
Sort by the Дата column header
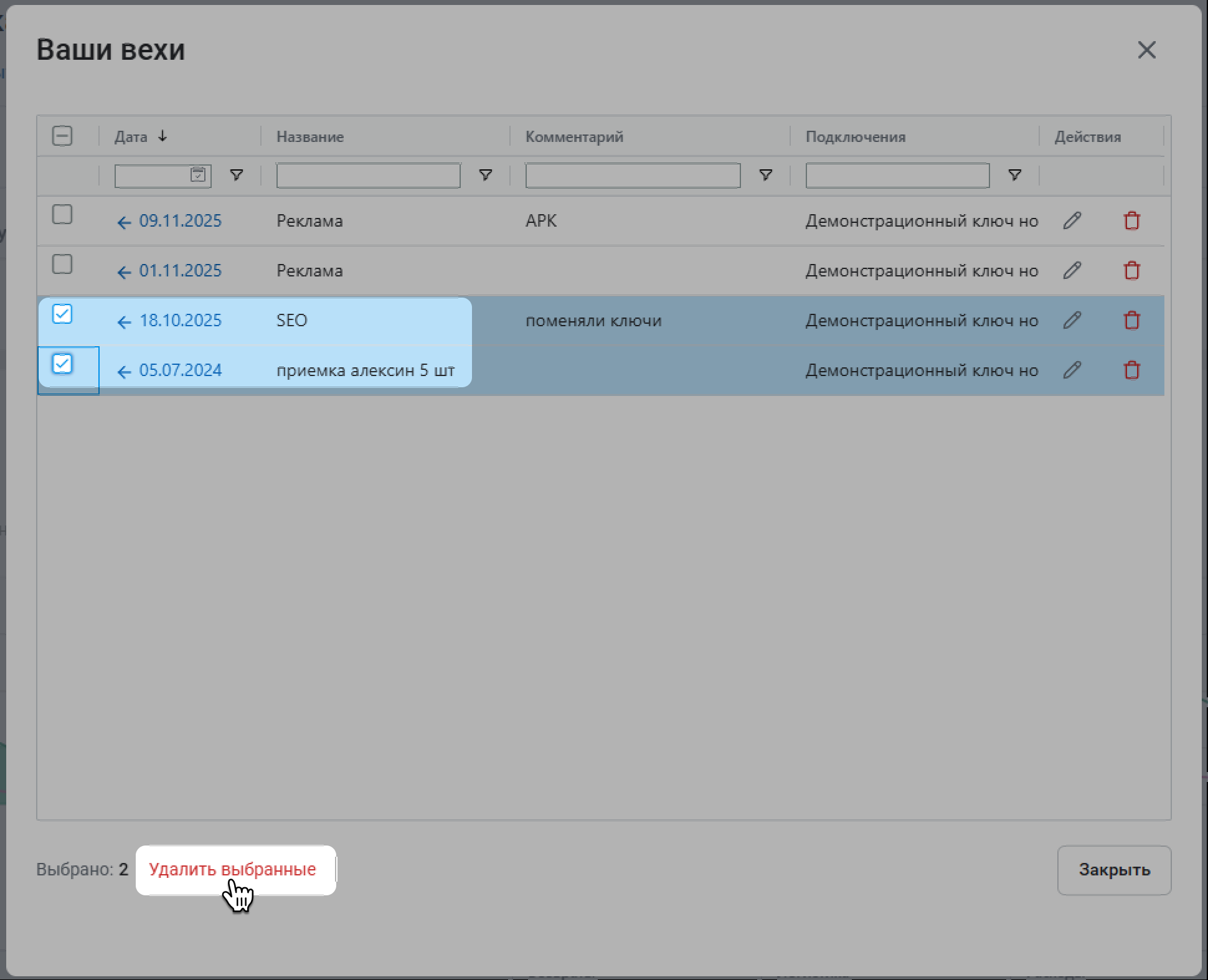tap(131, 136)
